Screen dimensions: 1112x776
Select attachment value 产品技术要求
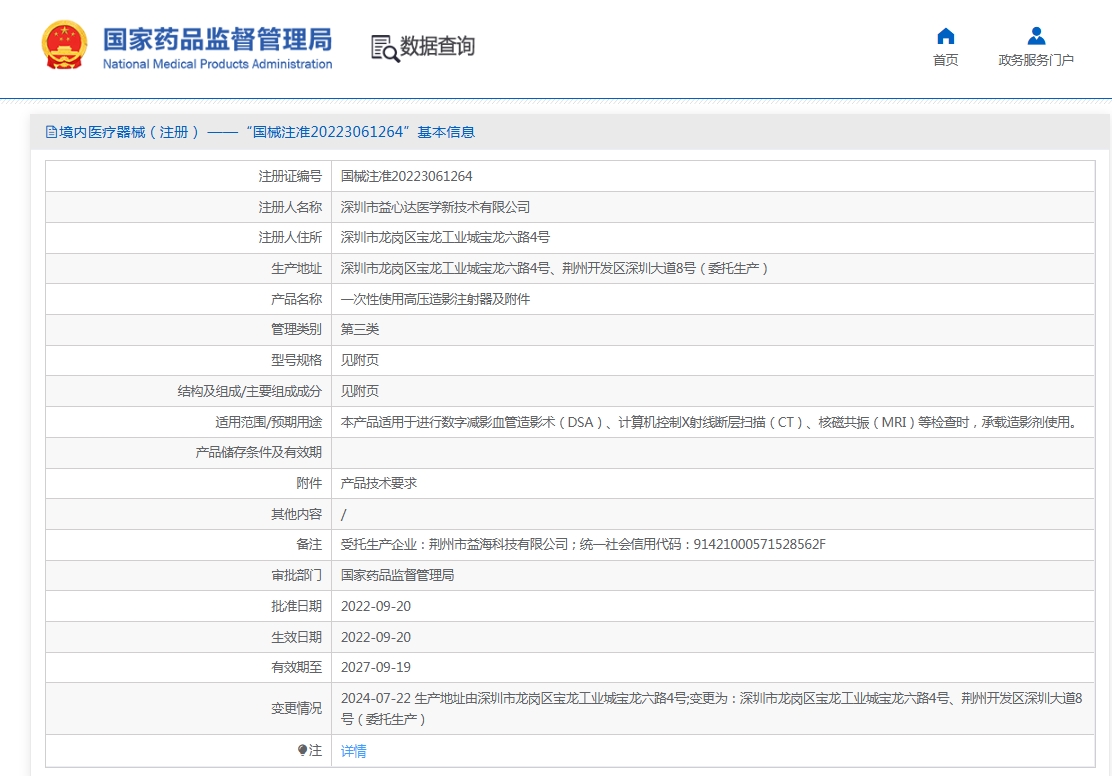[x=379, y=483]
